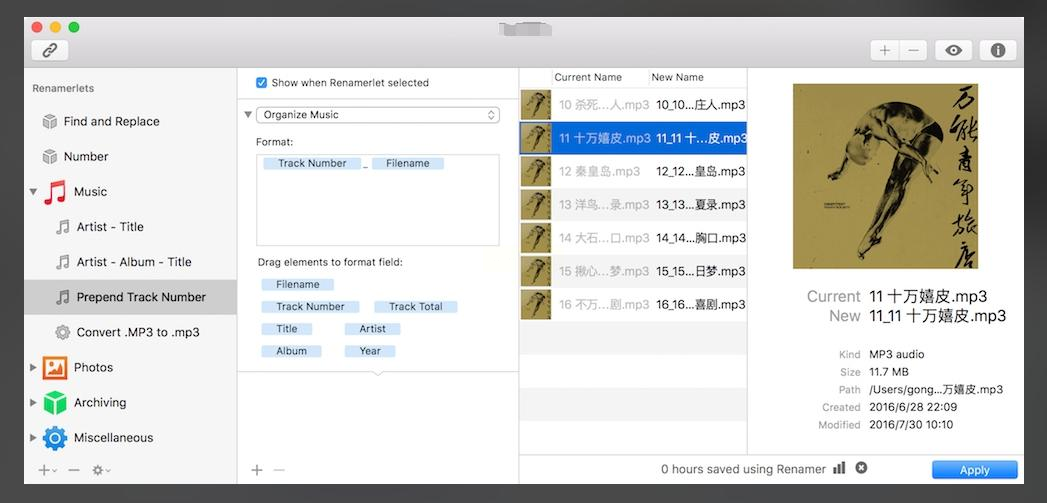Click the chain link icon in toolbar
Screen dimensions: 1047x503
49,50
